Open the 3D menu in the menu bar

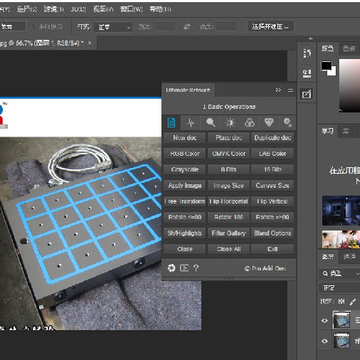click(x=78, y=9)
